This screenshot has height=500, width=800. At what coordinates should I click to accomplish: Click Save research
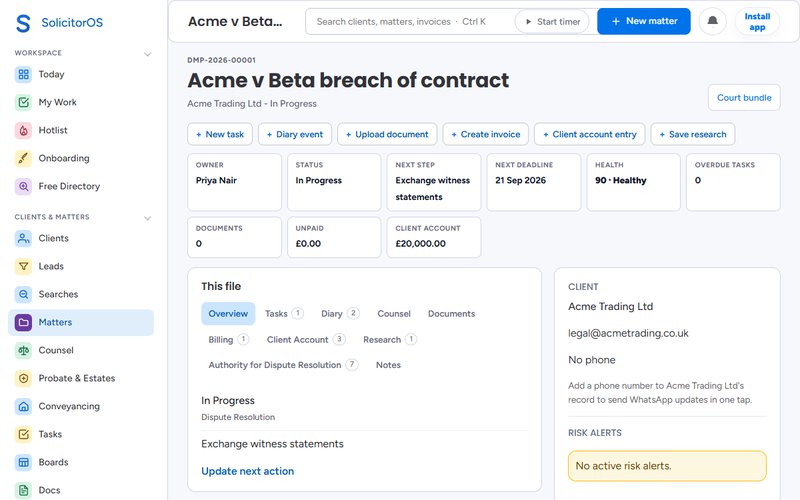pos(693,134)
